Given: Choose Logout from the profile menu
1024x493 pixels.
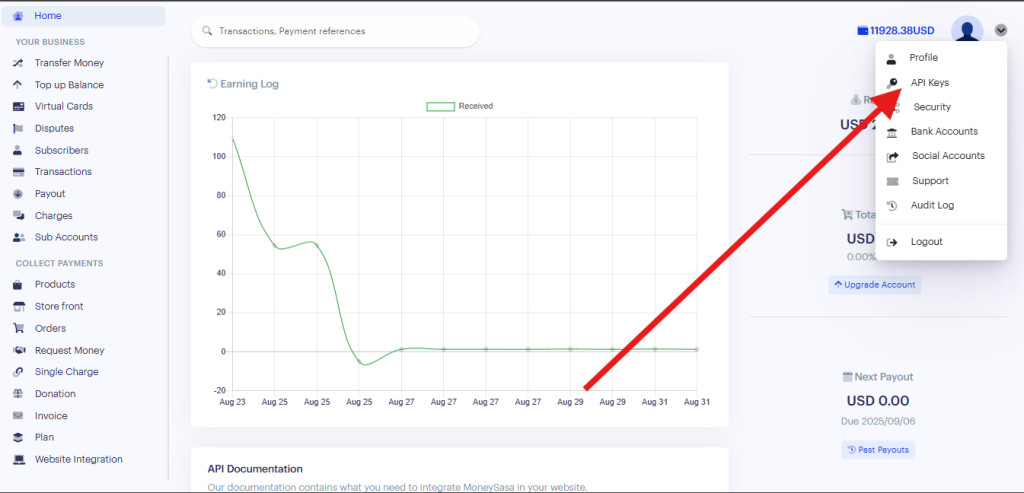Looking at the screenshot, I should tap(926, 242).
